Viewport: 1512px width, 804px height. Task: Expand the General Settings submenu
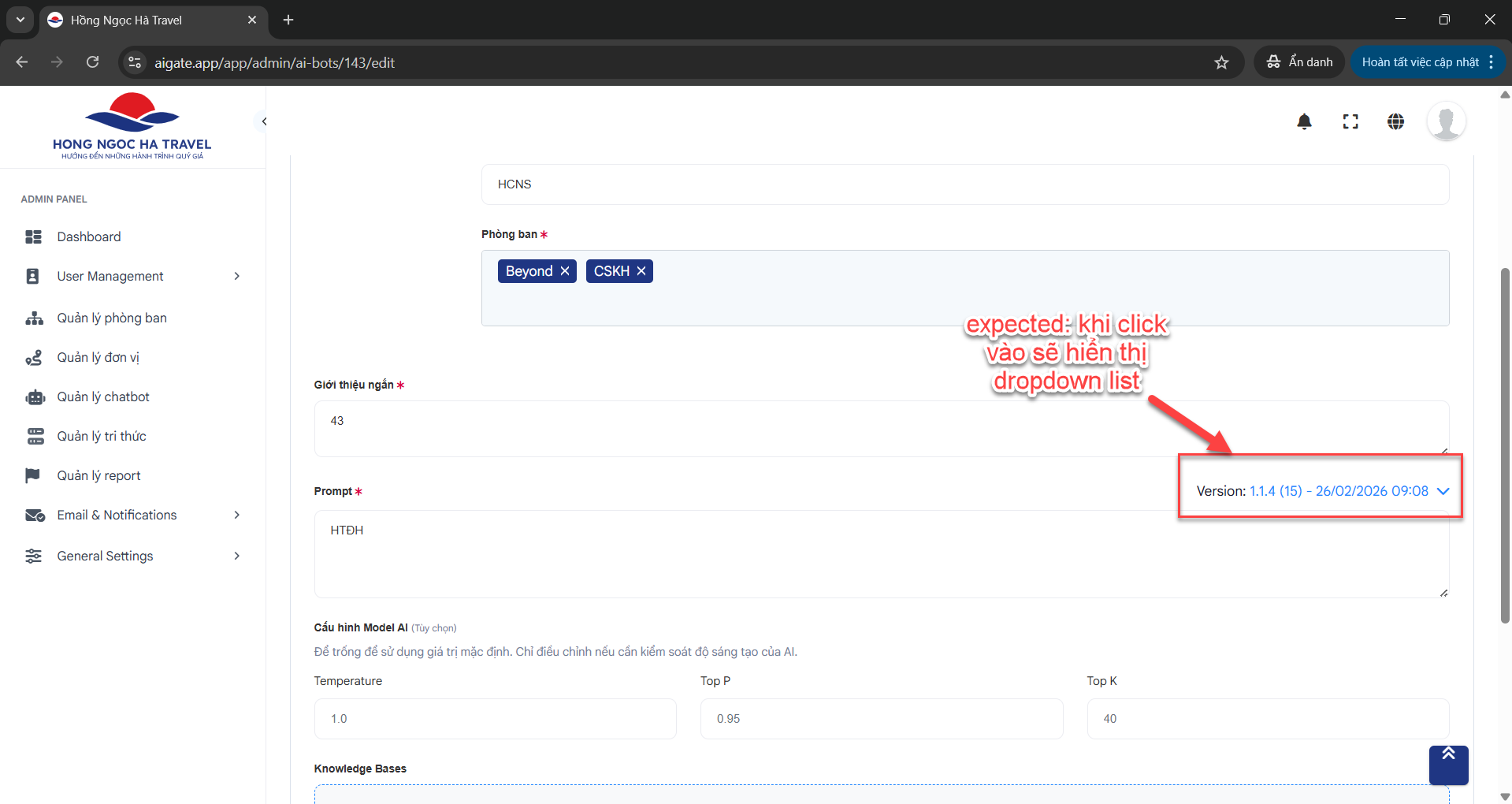[x=236, y=556]
